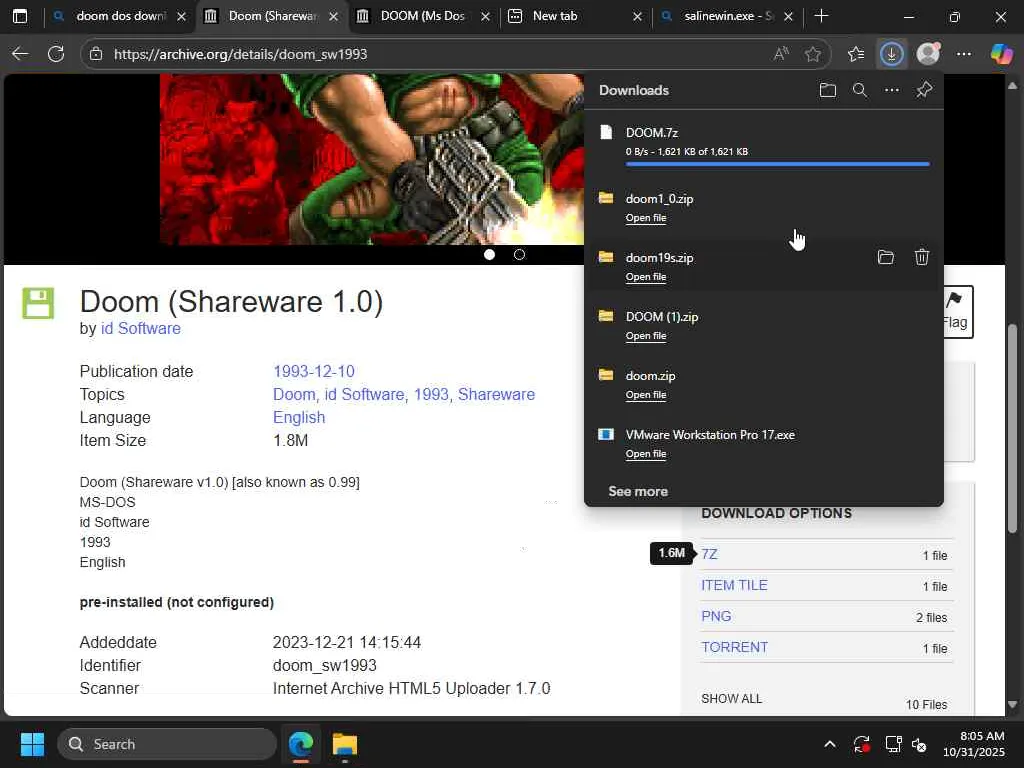1024x768 pixels.
Task: Open file link under DOOM (1).zip
Action: [646, 336]
